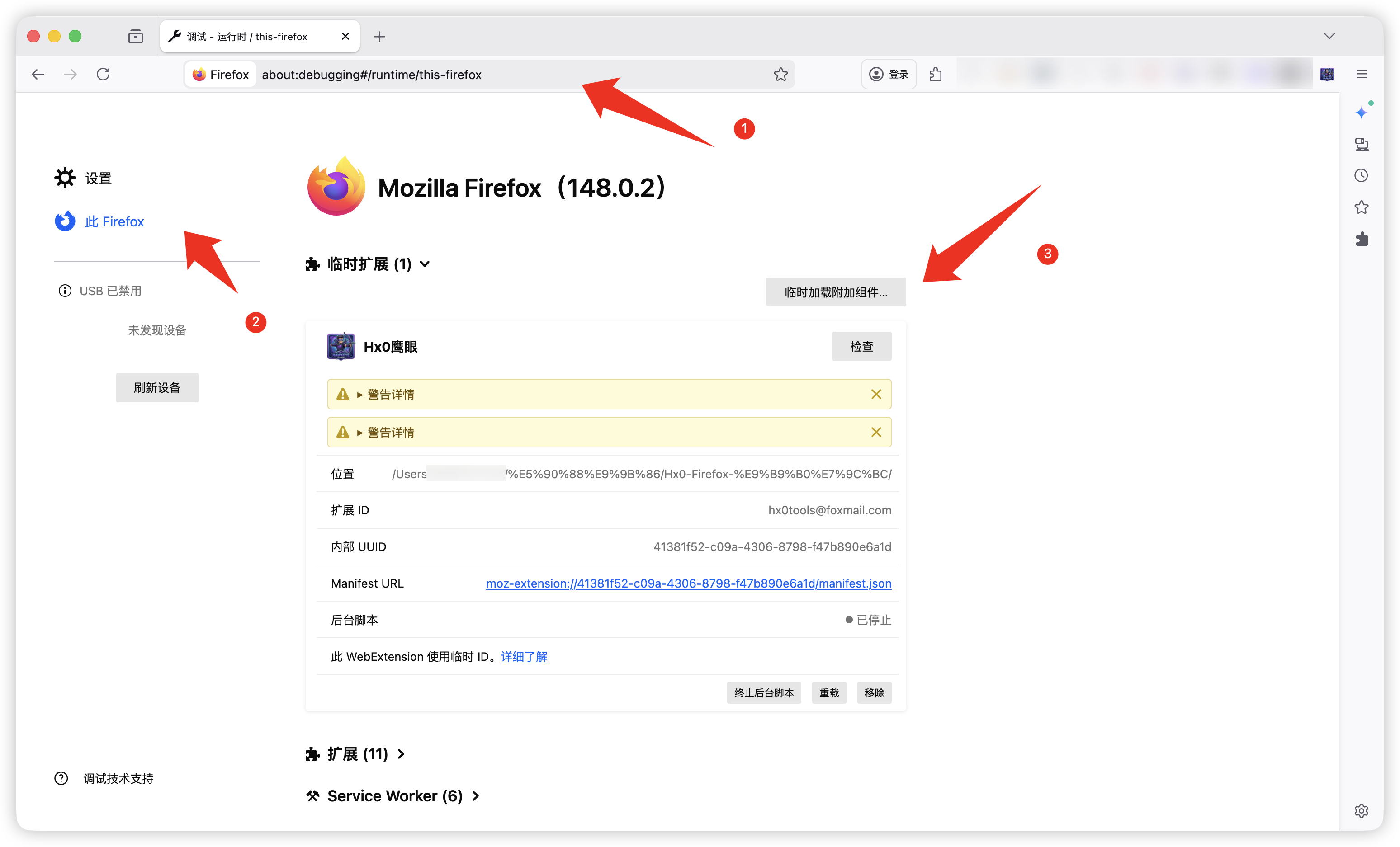This screenshot has height=847, width=1400.
Task: Open the Hx0 extension toolbar icon
Action: 1327,75
